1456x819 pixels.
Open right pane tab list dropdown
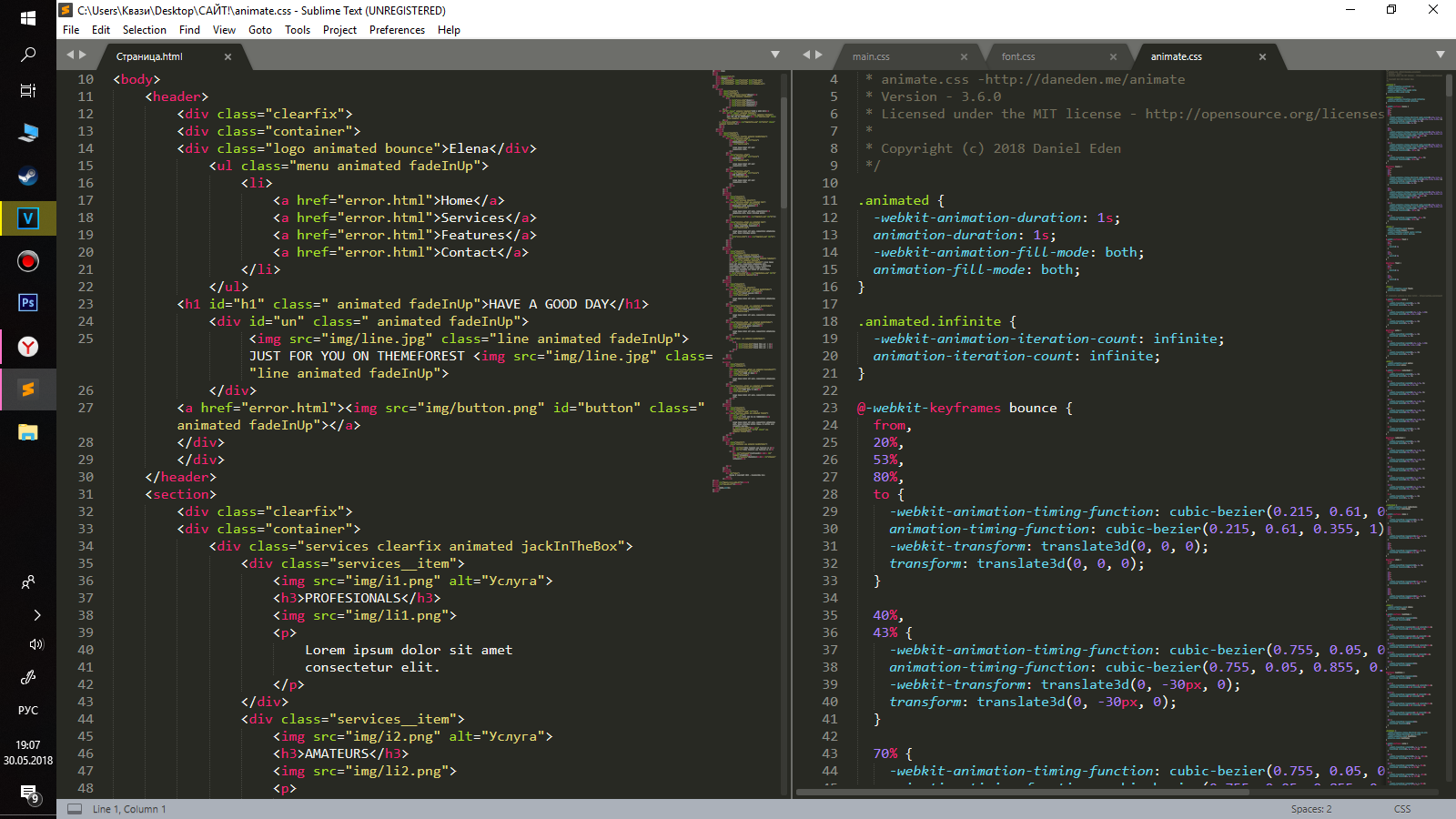click(1441, 55)
